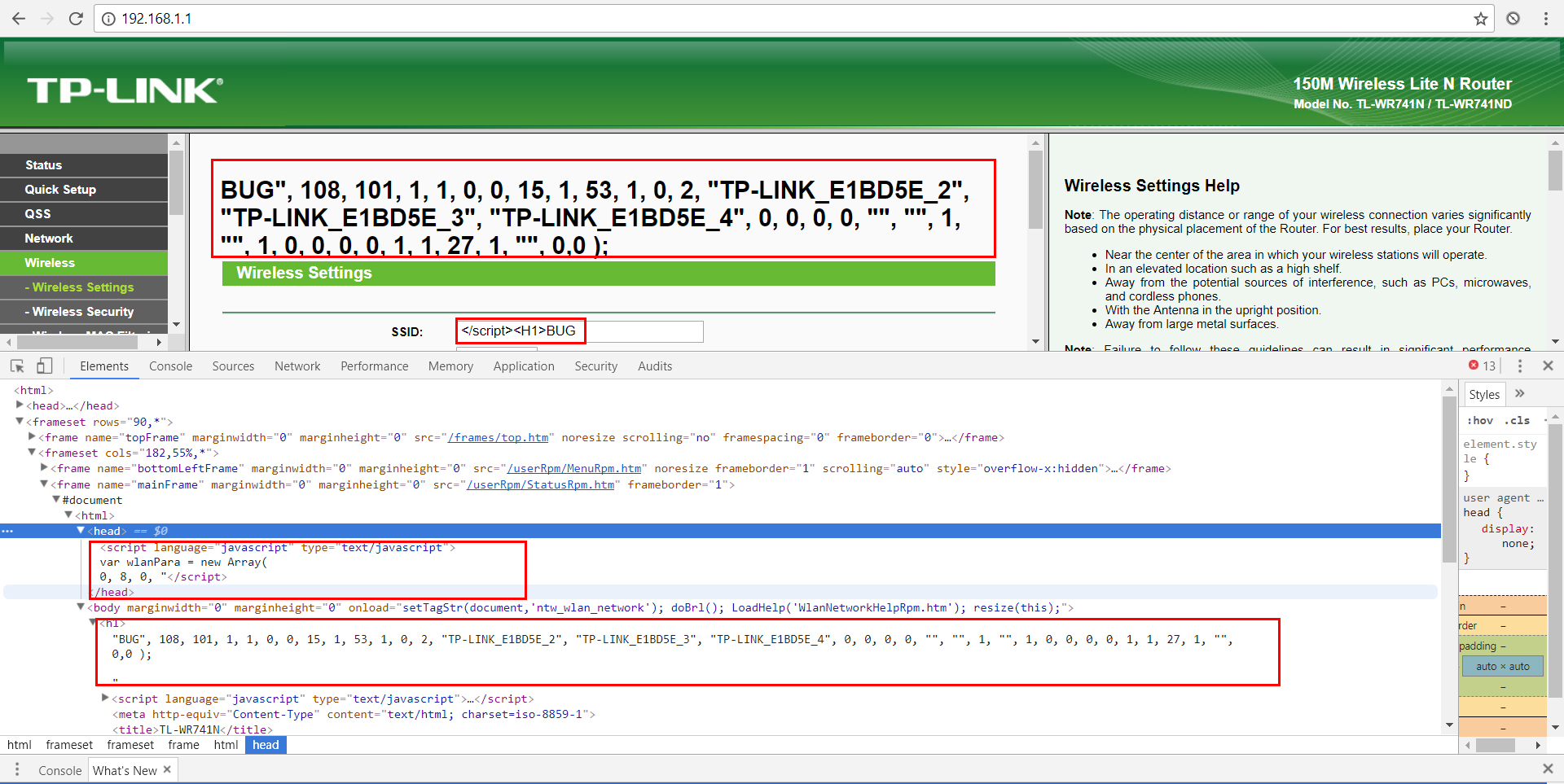Viewport: 1564px width, 784px height.
Task: Open the Chrome three-dot menu
Action: pyautogui.click(x=1545, y=19)
